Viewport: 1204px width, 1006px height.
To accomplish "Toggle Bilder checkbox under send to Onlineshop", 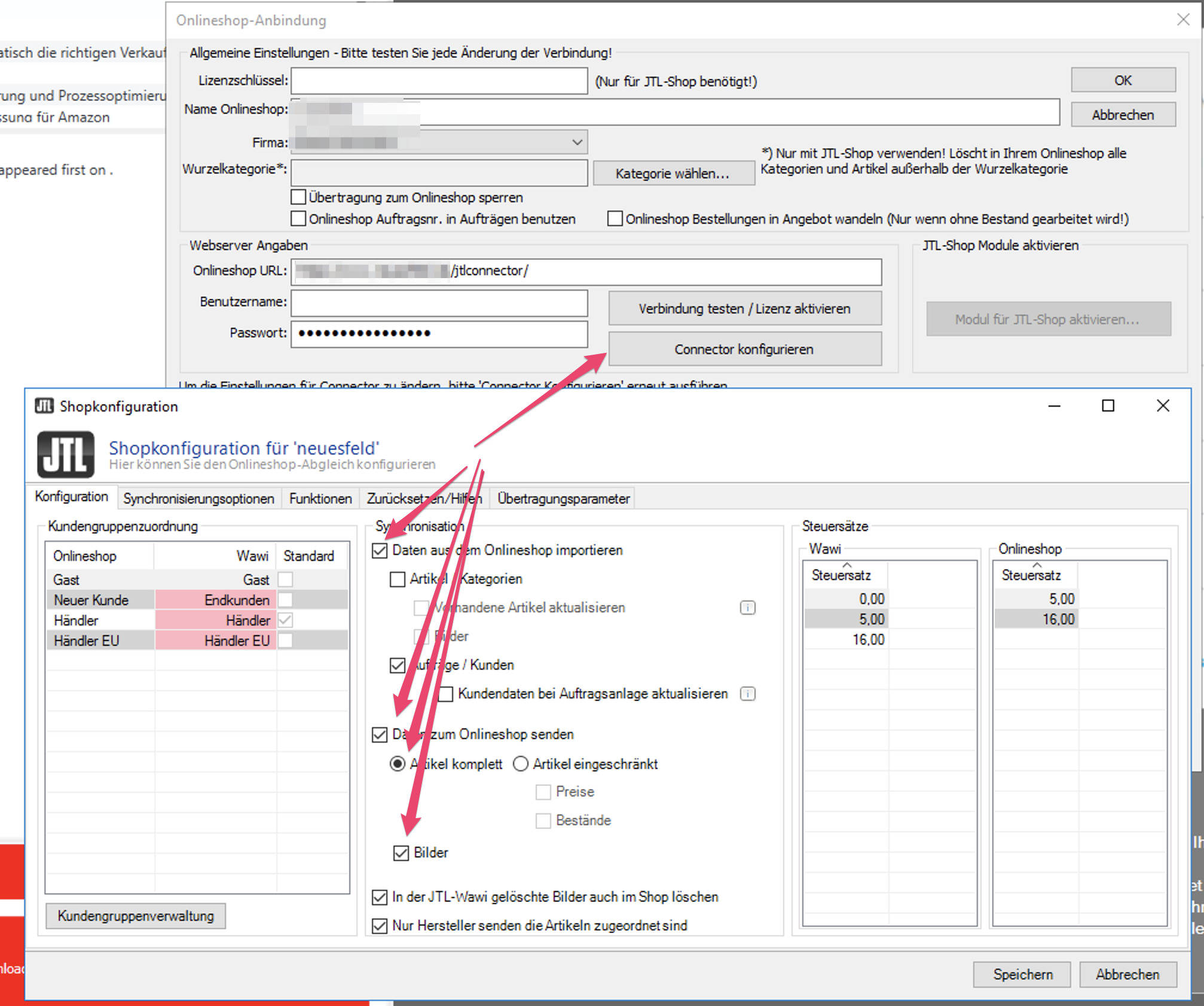I will point(401,853).
